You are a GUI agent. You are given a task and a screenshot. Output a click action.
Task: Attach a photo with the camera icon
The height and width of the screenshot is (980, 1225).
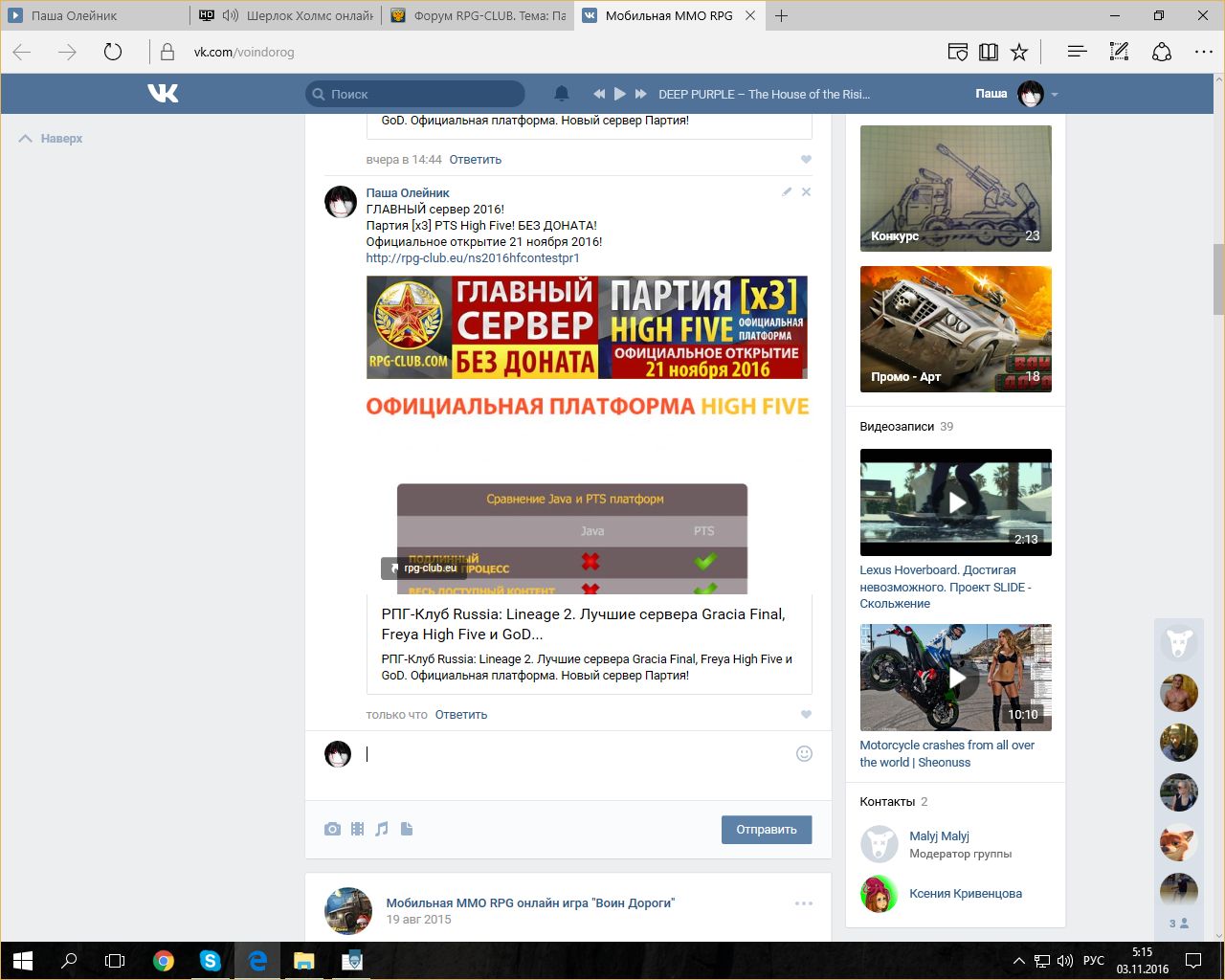coord(332,829)
